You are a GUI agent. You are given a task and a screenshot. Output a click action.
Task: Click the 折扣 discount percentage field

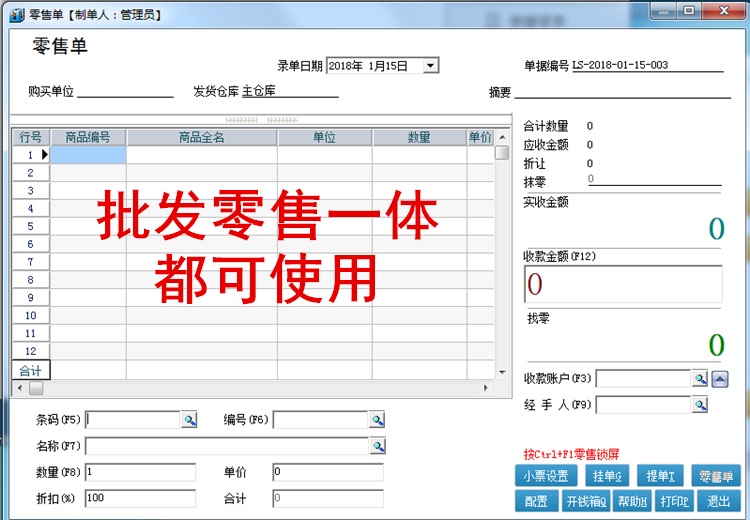coord(139,498)
